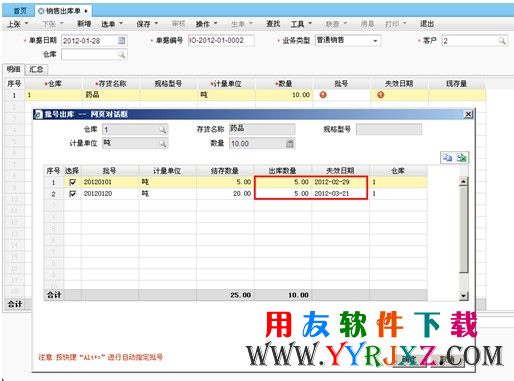Click 退出 in the toolbar

click(427, 24)
